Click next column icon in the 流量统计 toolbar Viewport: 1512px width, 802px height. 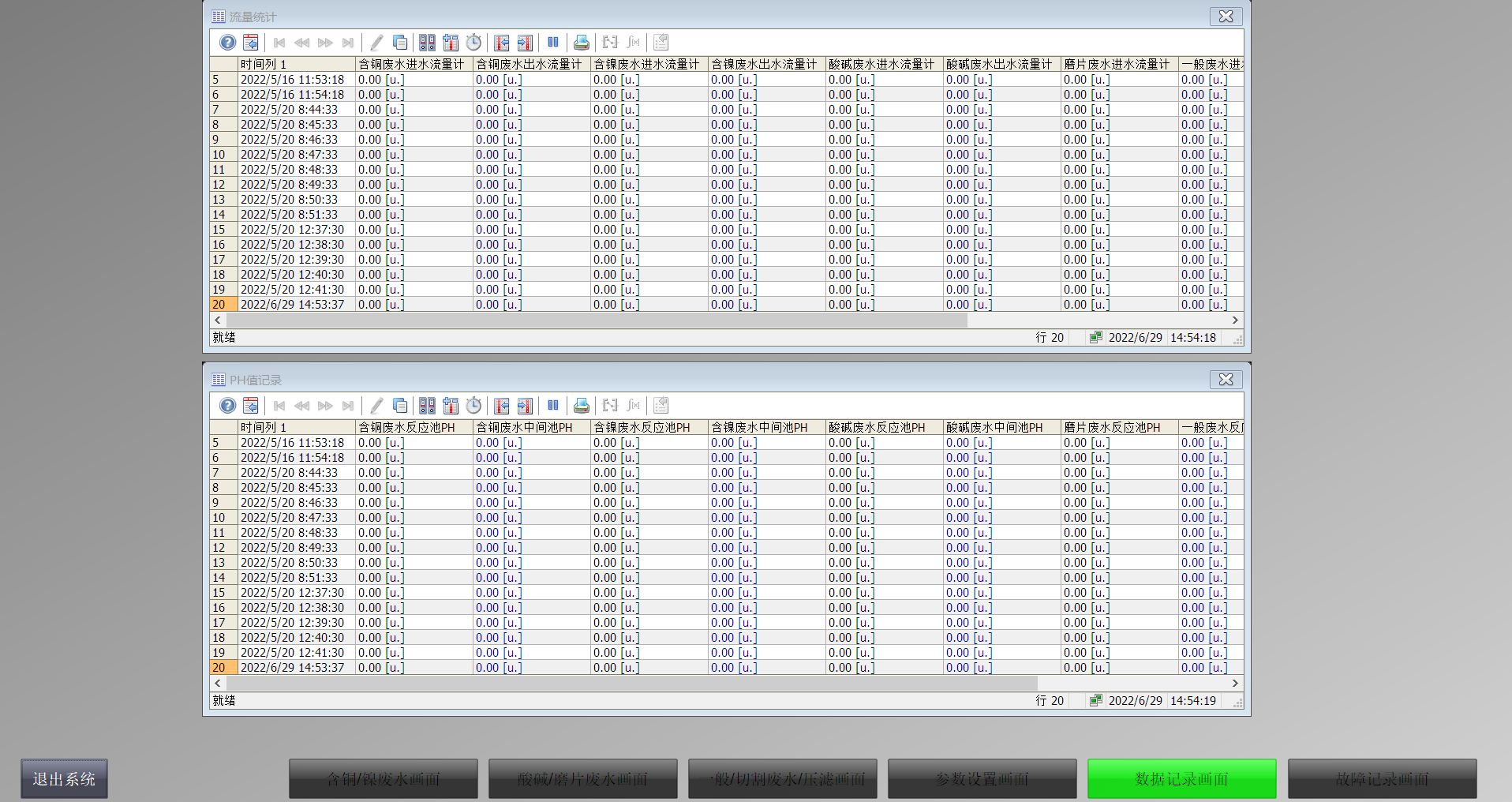(x=525, y=43)
